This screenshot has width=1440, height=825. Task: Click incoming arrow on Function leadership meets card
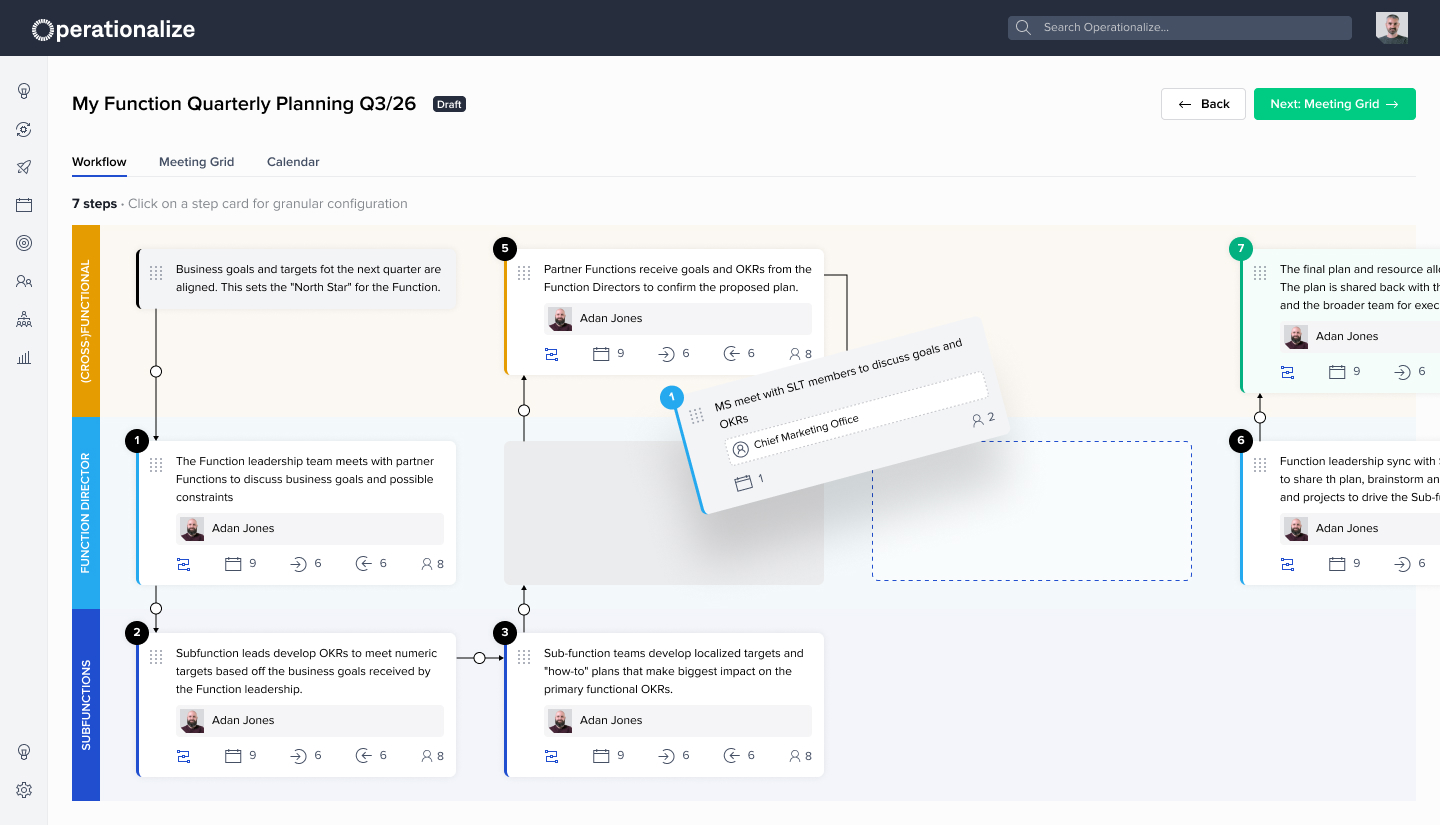(298, 564)
